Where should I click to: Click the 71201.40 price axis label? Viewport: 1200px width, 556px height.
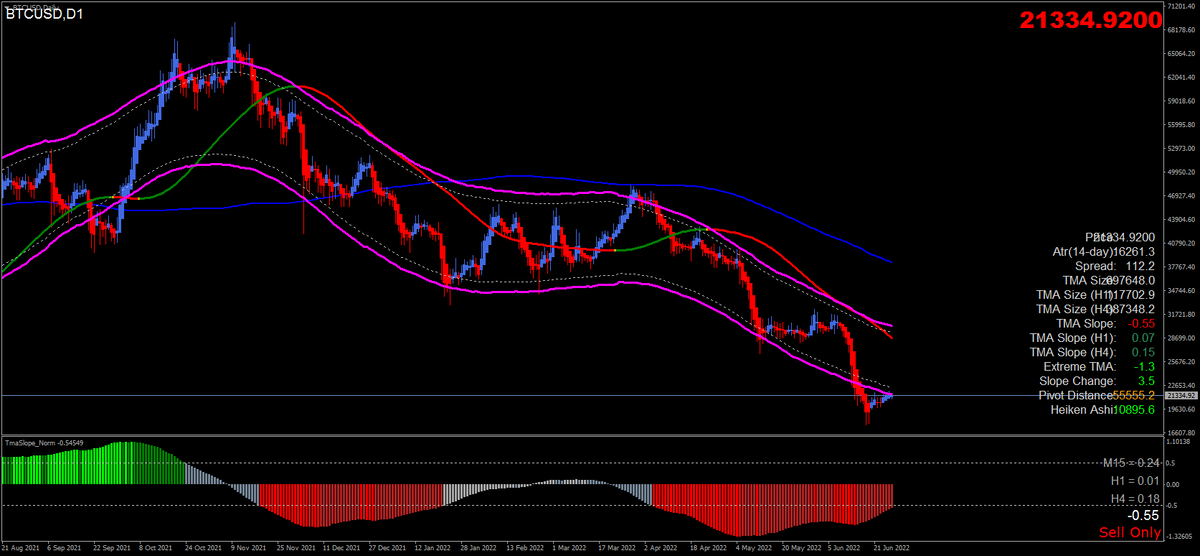click(1182, 6)
